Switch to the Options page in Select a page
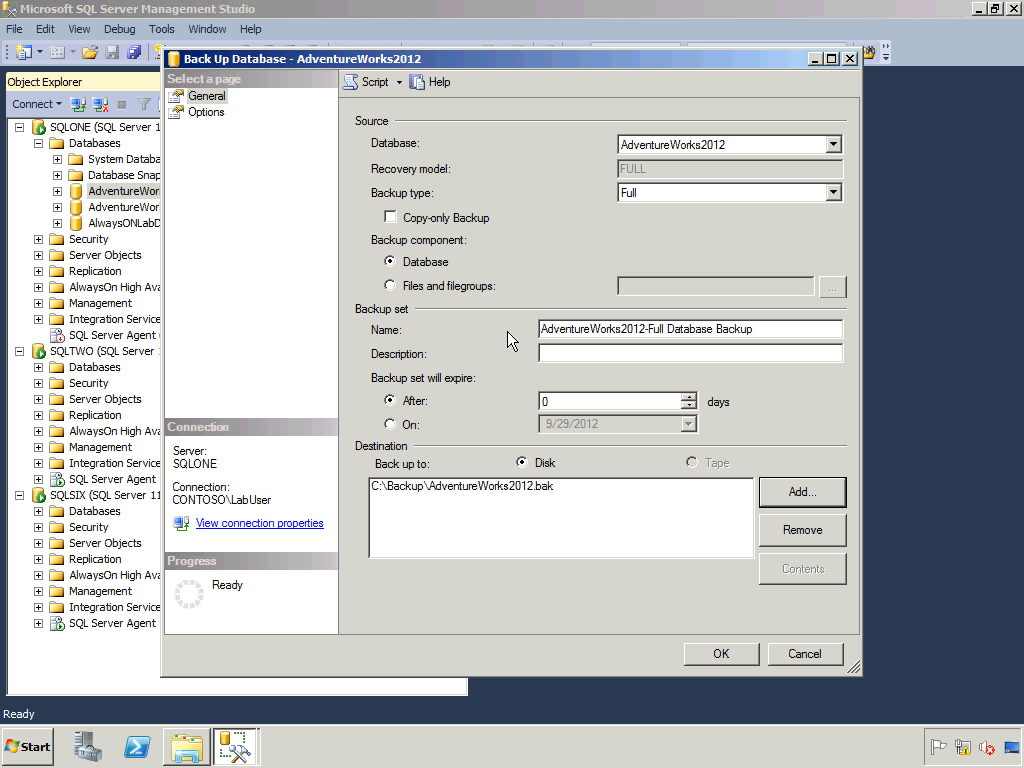 coord(206,111)
